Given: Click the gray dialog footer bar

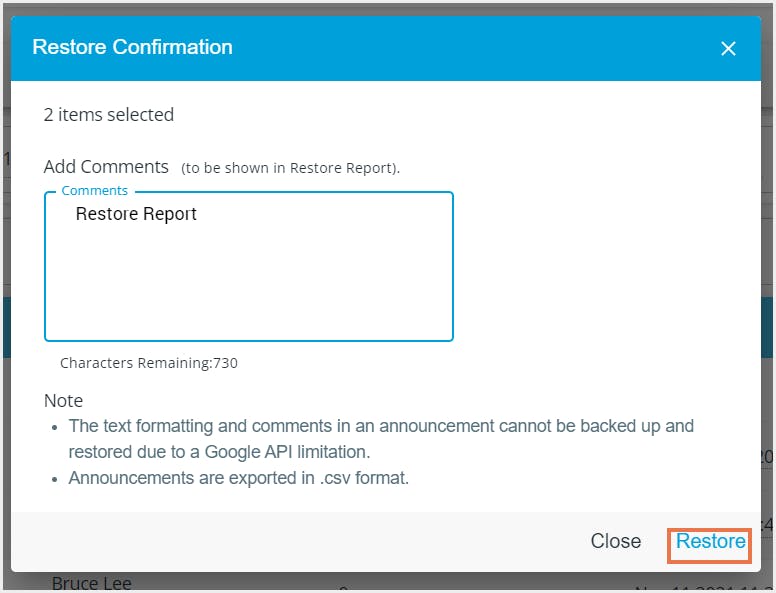Looking at the screenshot, I should [300, 542].
